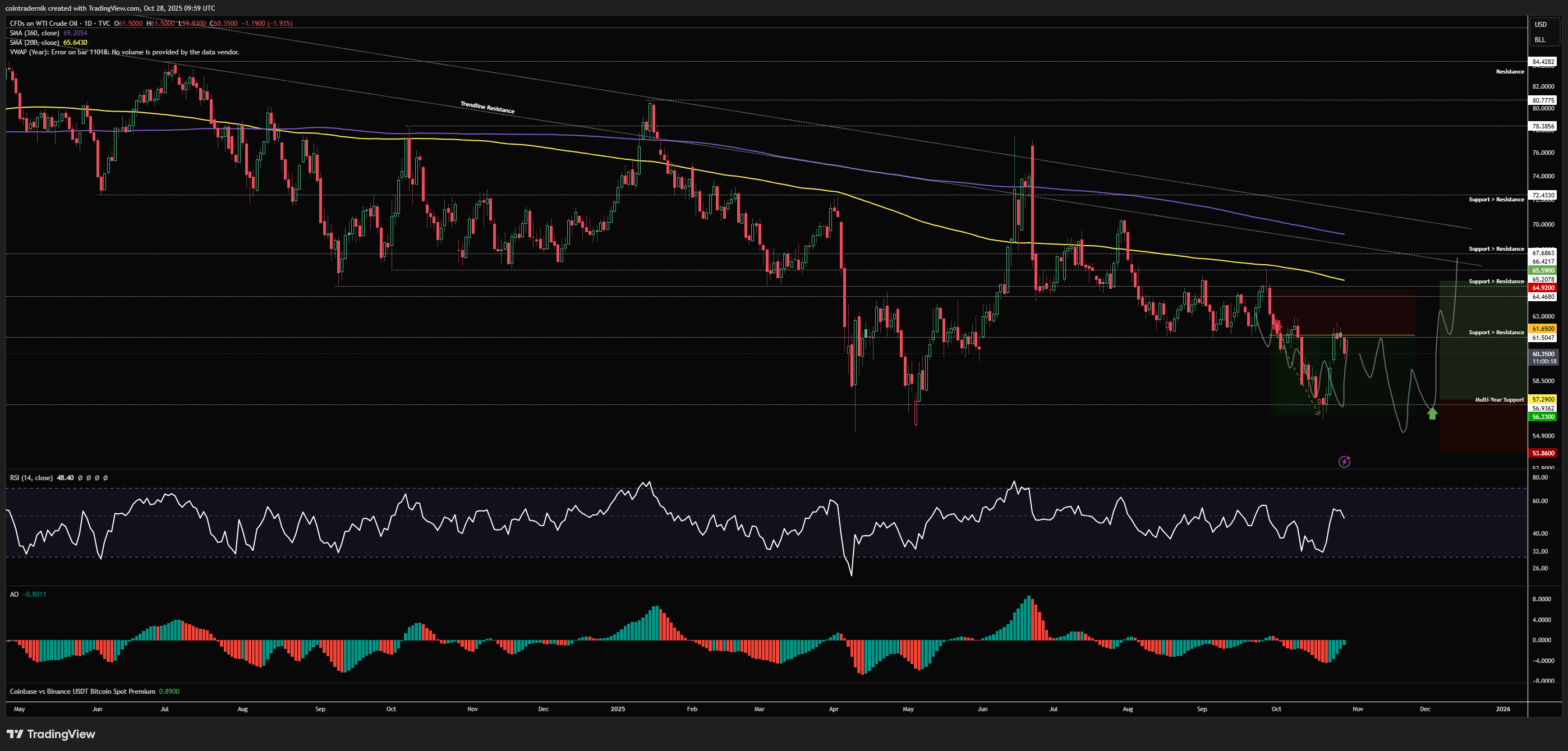
Task: Click the green 65.5900 price label
Action: [1543, 270]
